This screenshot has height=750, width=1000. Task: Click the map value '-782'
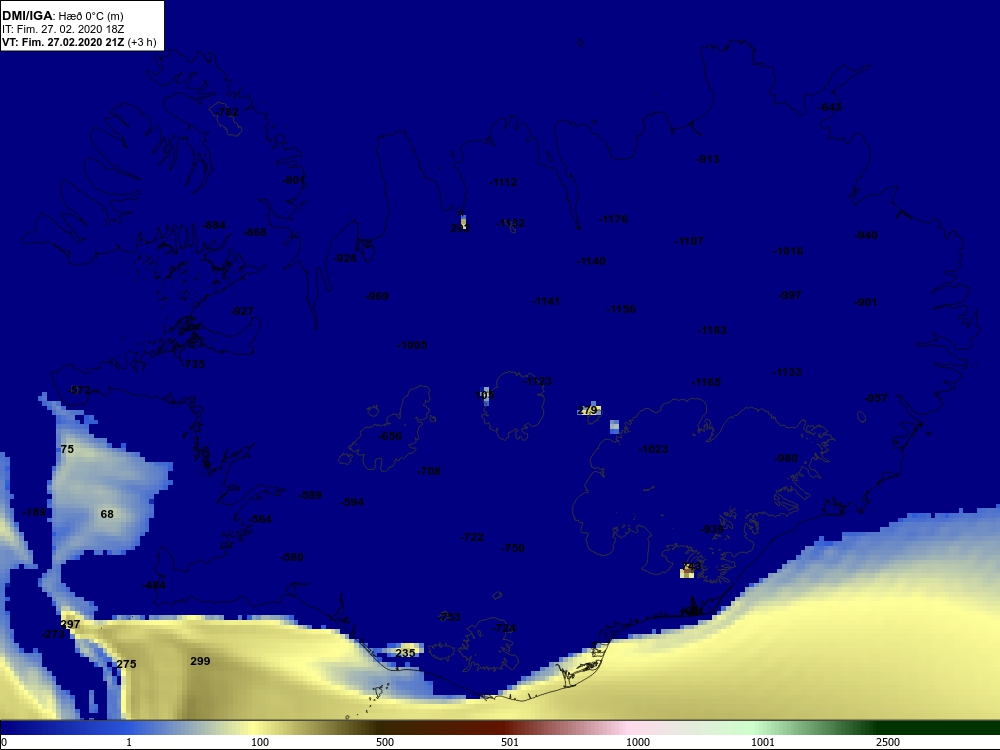pos(227,112)
